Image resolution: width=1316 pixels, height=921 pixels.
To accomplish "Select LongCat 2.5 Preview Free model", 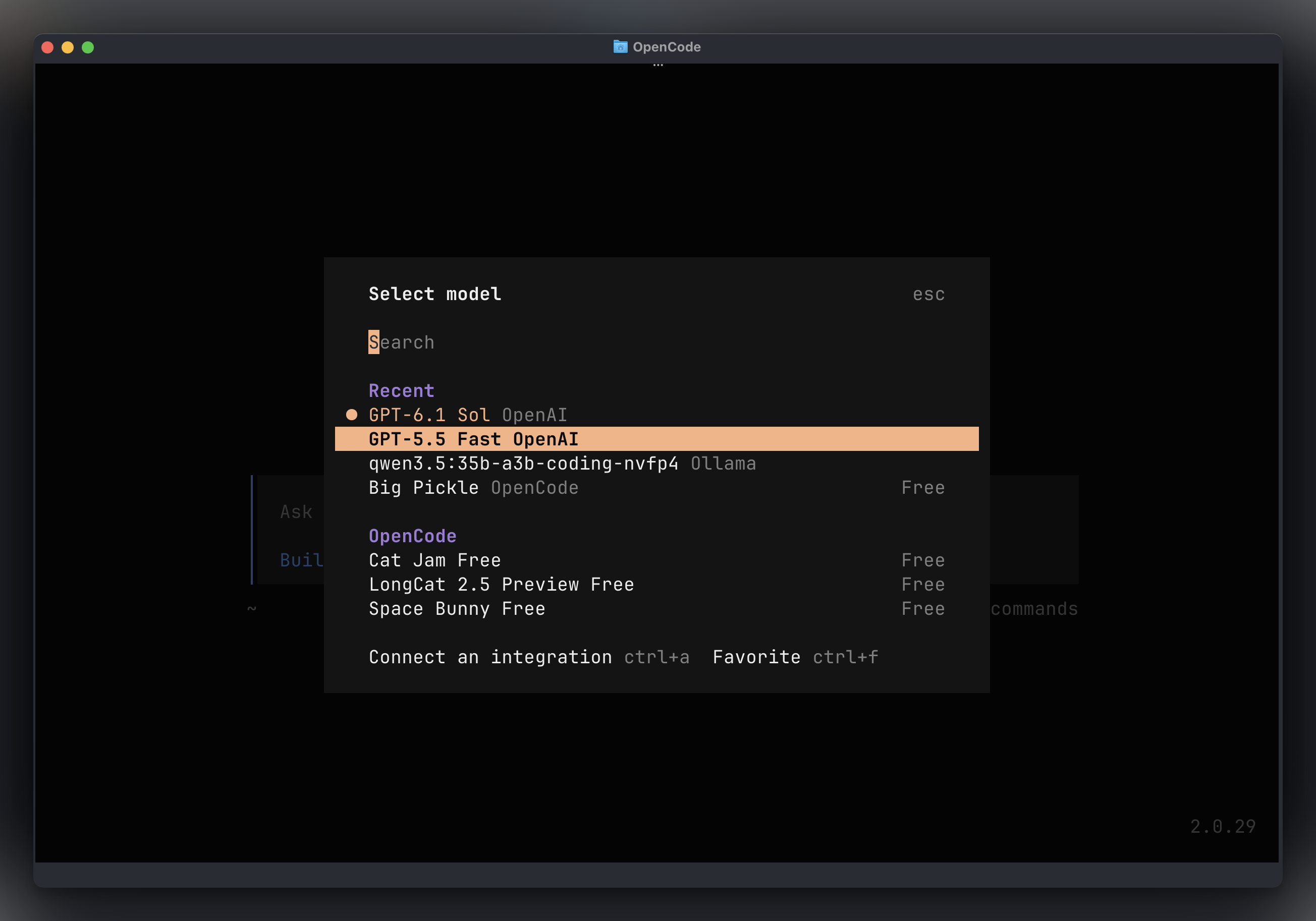I will 656,584.
